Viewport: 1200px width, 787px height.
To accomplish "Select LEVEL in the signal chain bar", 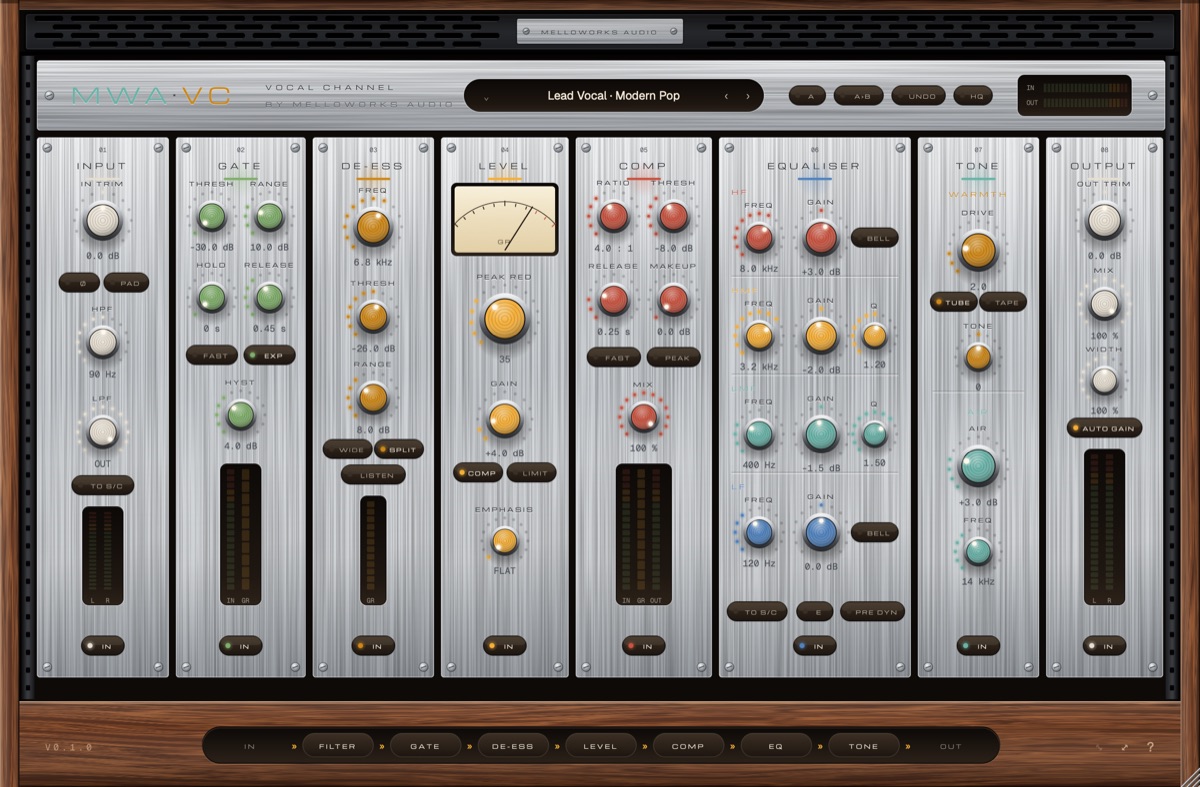I will pos(600,746).
